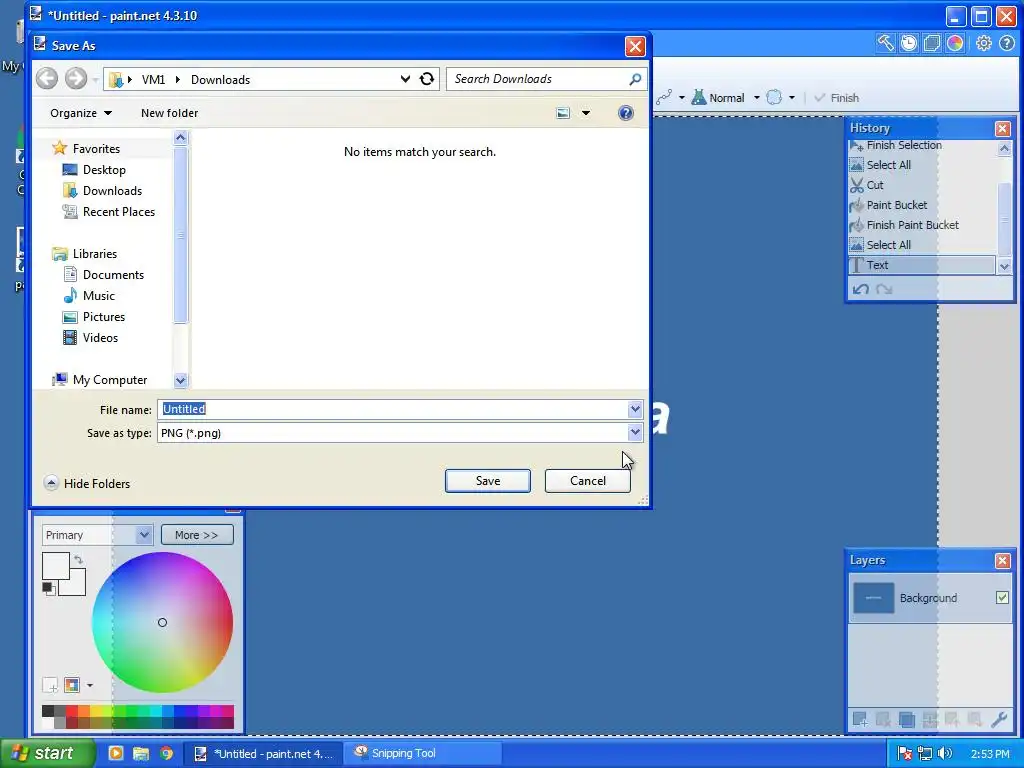The width and height of the screenshot is (1024, 768).
Task: Open file explorer from taskbar quick launch
Action: point(141,754)
